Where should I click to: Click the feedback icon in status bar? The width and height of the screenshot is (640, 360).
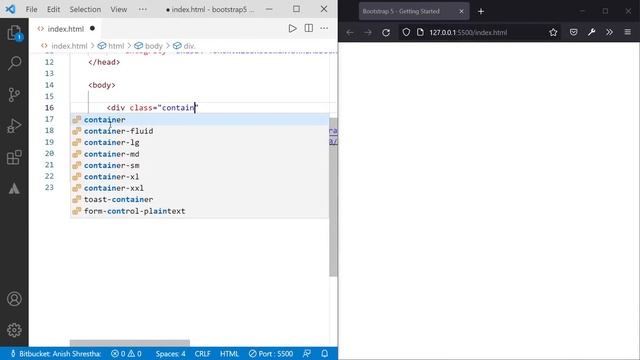307,353
